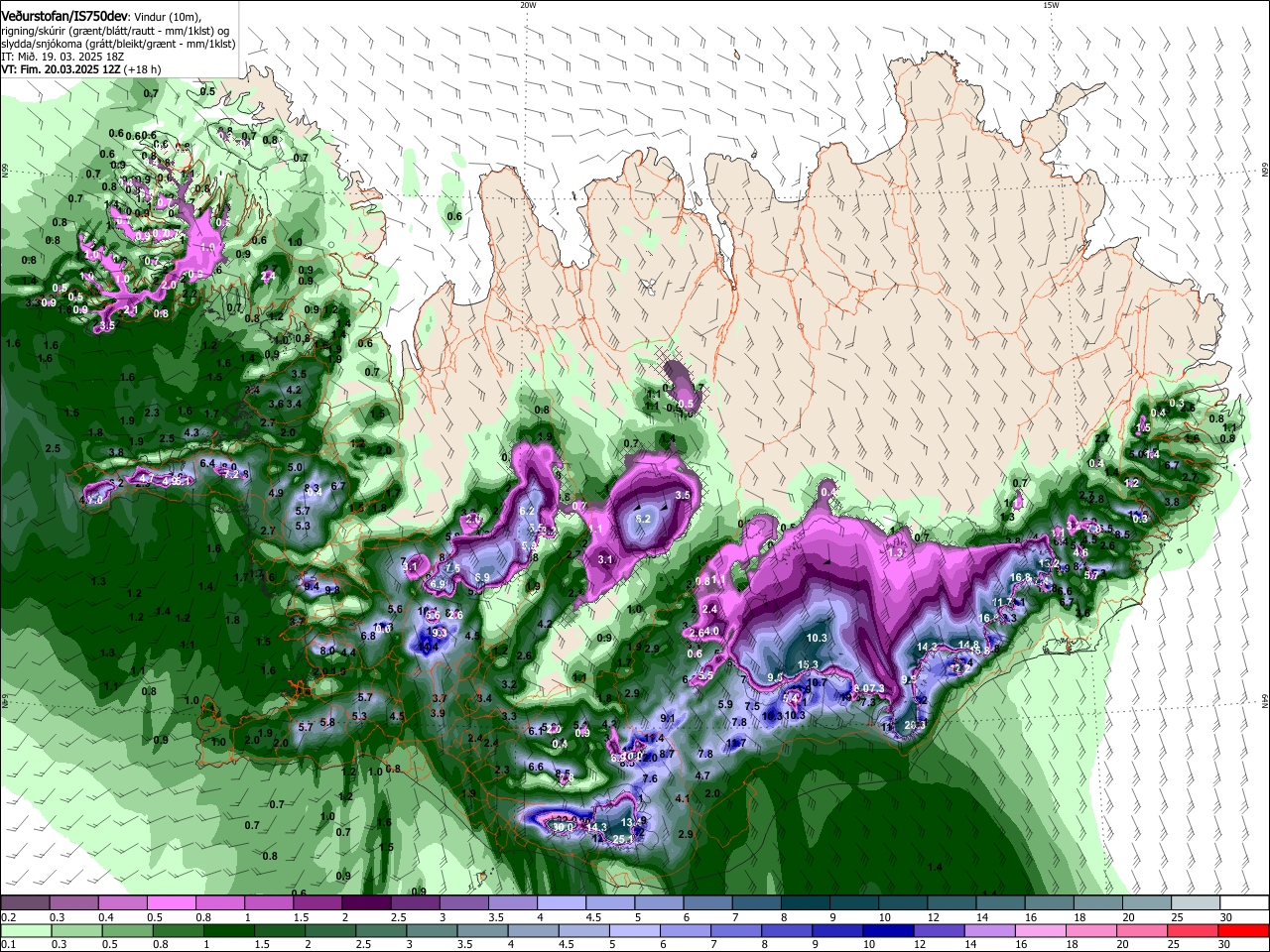Click the '14.3' precipitation value
The width and height of the screenshot is (1270, 952).
pos(596,827)
